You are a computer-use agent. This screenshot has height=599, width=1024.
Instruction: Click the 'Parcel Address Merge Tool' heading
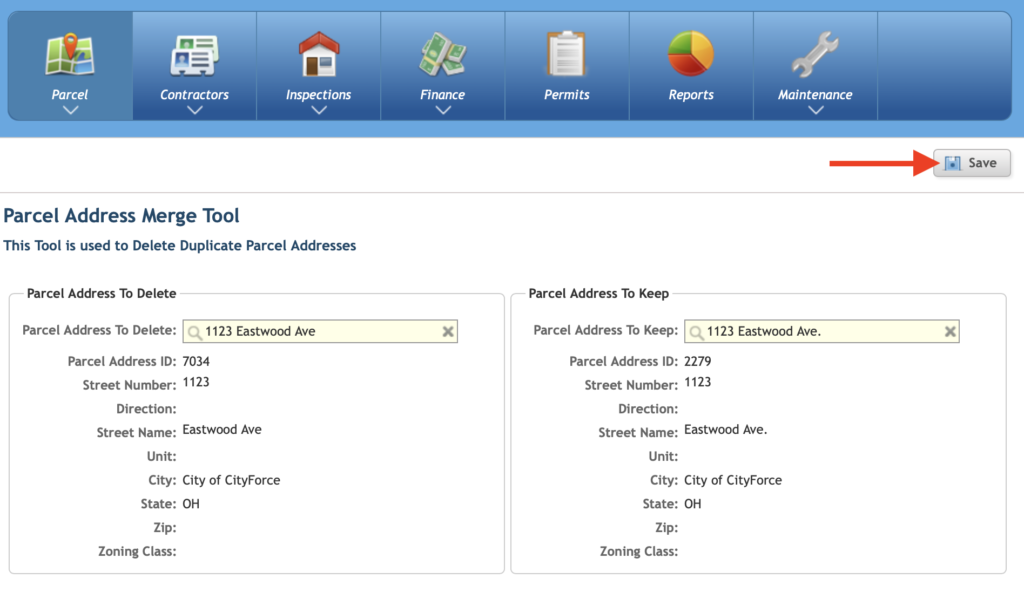121,216
